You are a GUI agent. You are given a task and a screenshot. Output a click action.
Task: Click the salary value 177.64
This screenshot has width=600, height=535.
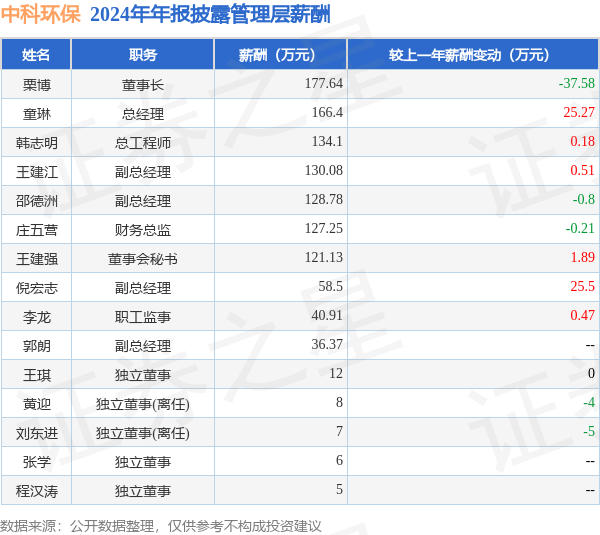coord(324,83)
